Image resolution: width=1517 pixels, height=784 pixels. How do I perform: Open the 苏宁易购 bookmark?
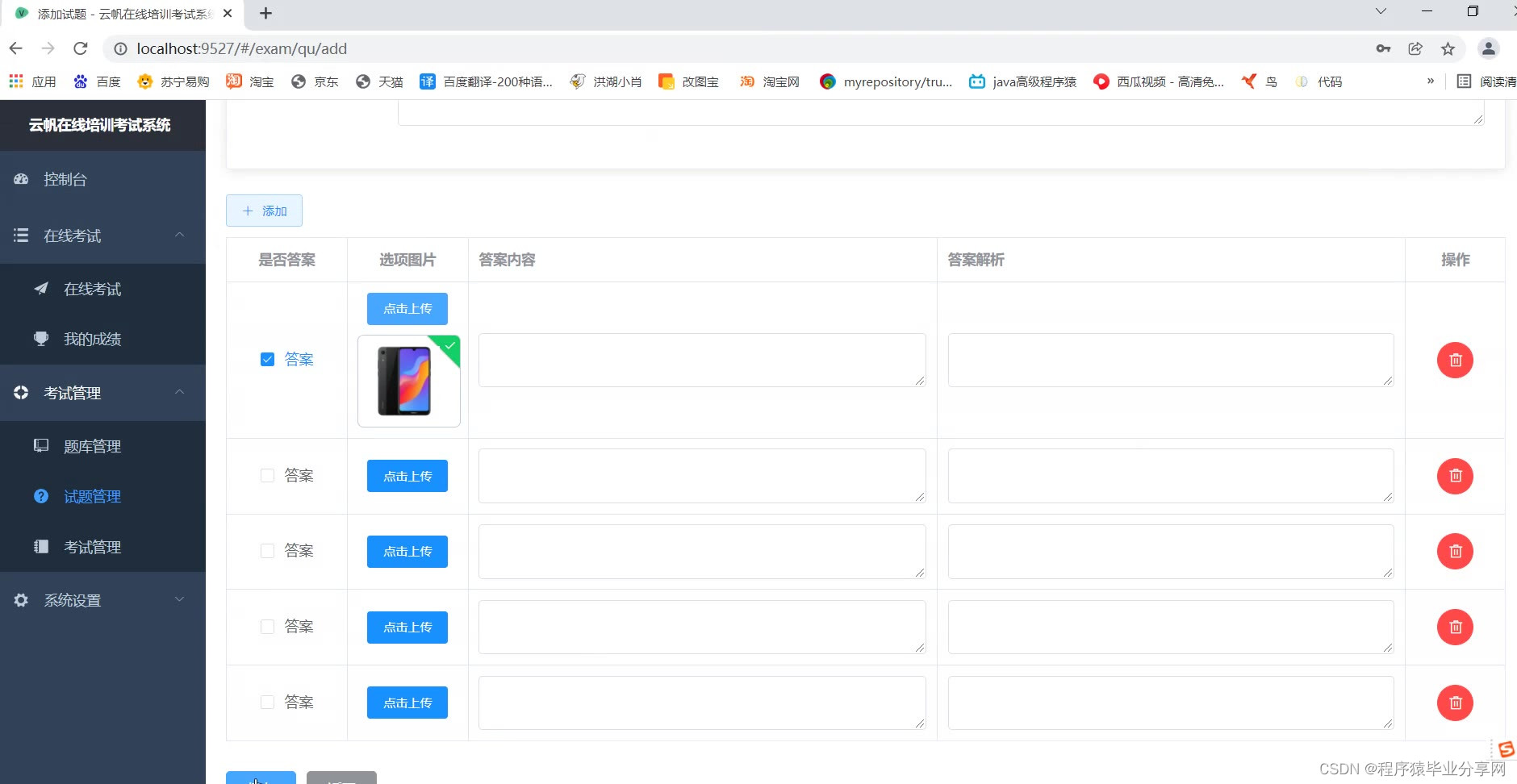point(173,81)
